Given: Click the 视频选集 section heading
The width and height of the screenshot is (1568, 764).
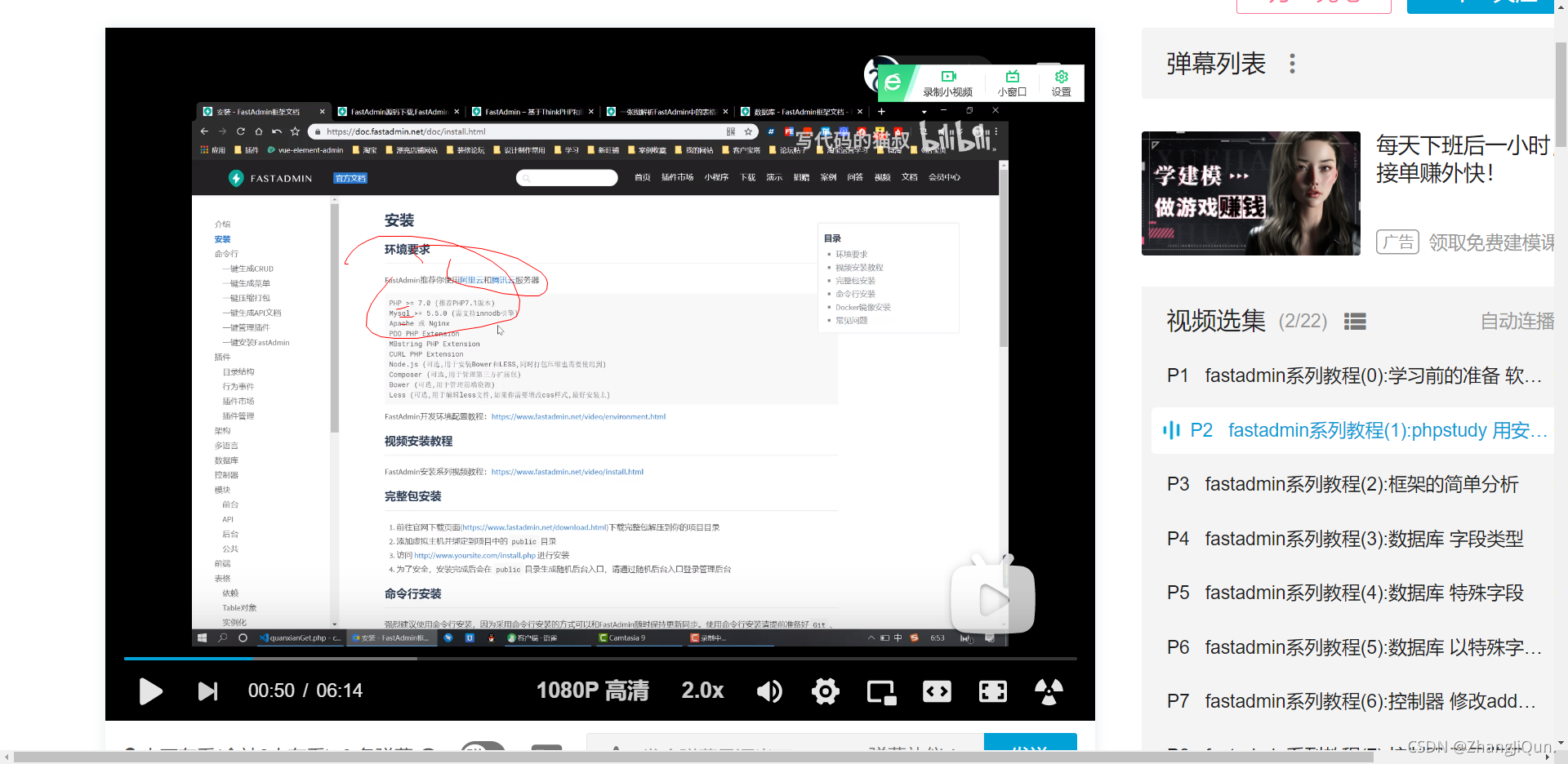Looking at the screenshot, I should coord(1216,322).
